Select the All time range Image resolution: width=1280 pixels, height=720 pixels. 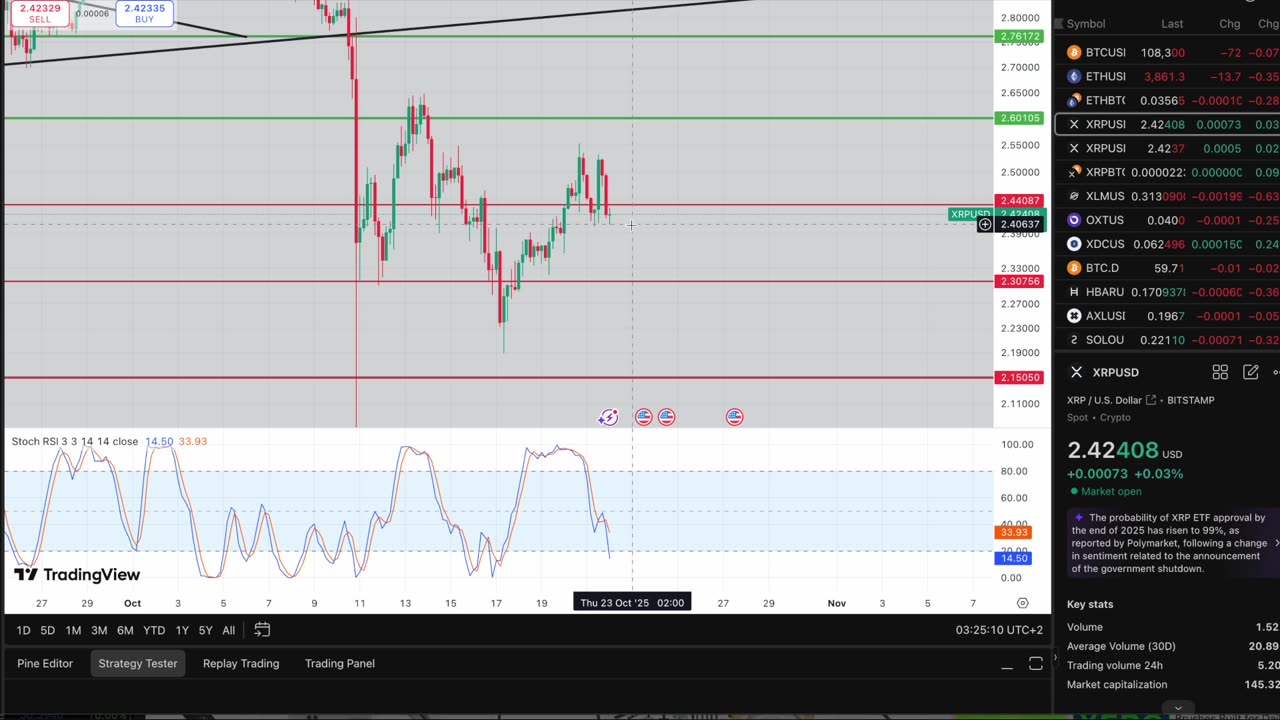228,630
